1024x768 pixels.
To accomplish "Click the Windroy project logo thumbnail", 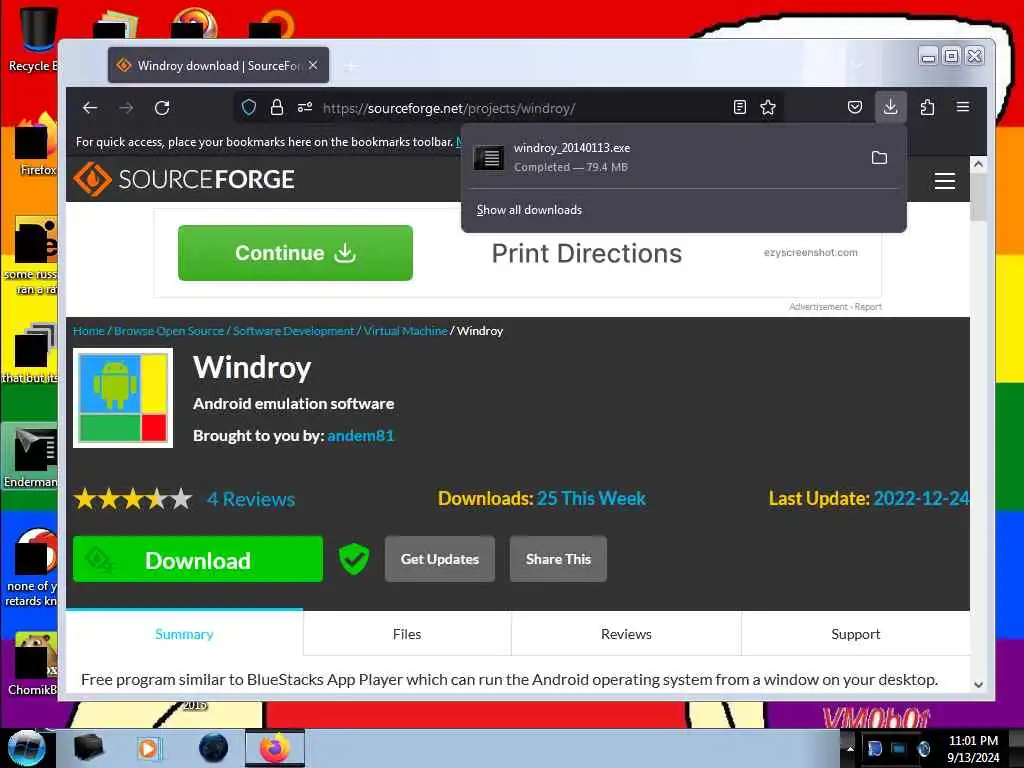I will (x=123, y=398).
